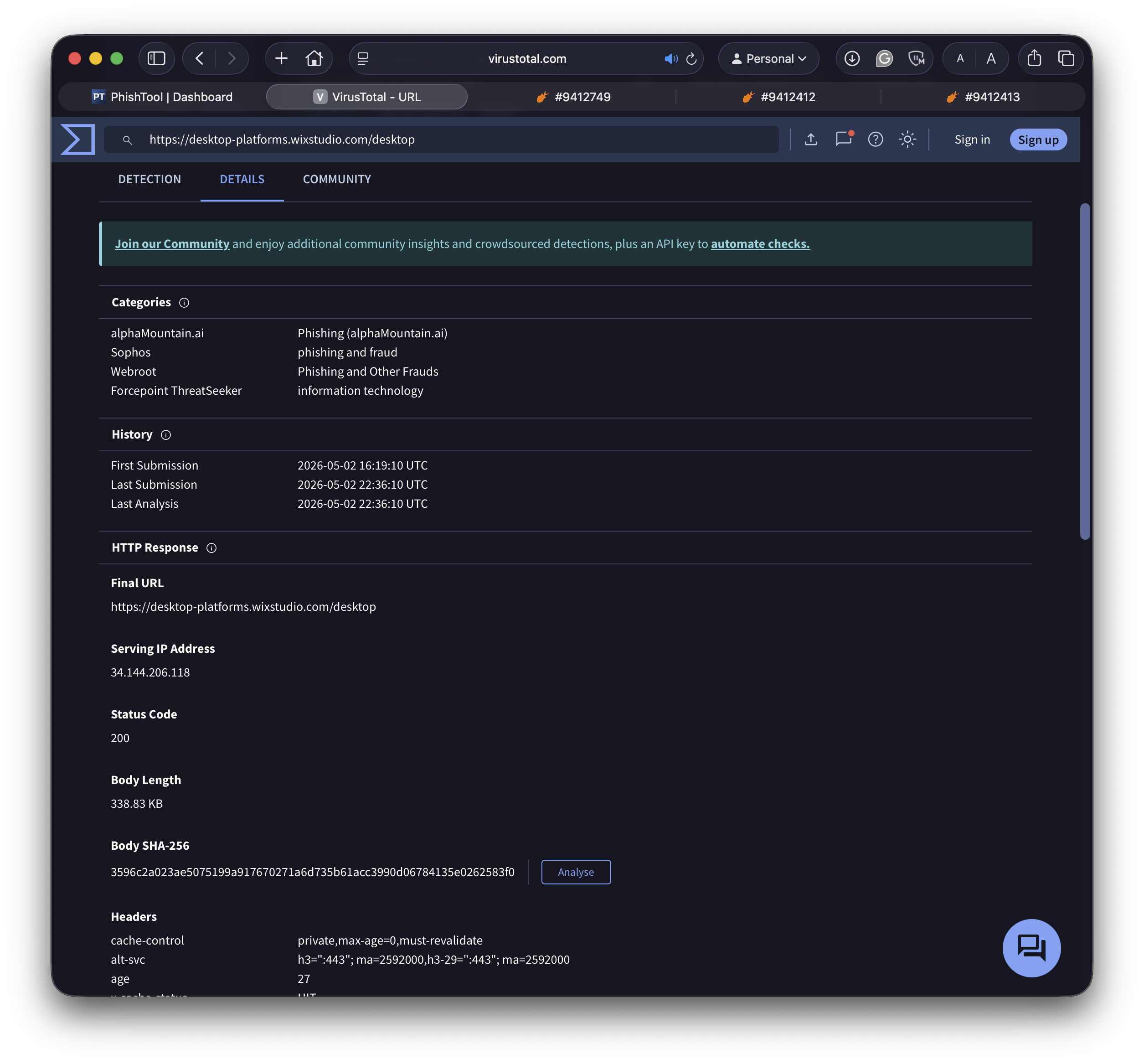Click the Analyse button beside SHA-256

(x=576, y=872)
